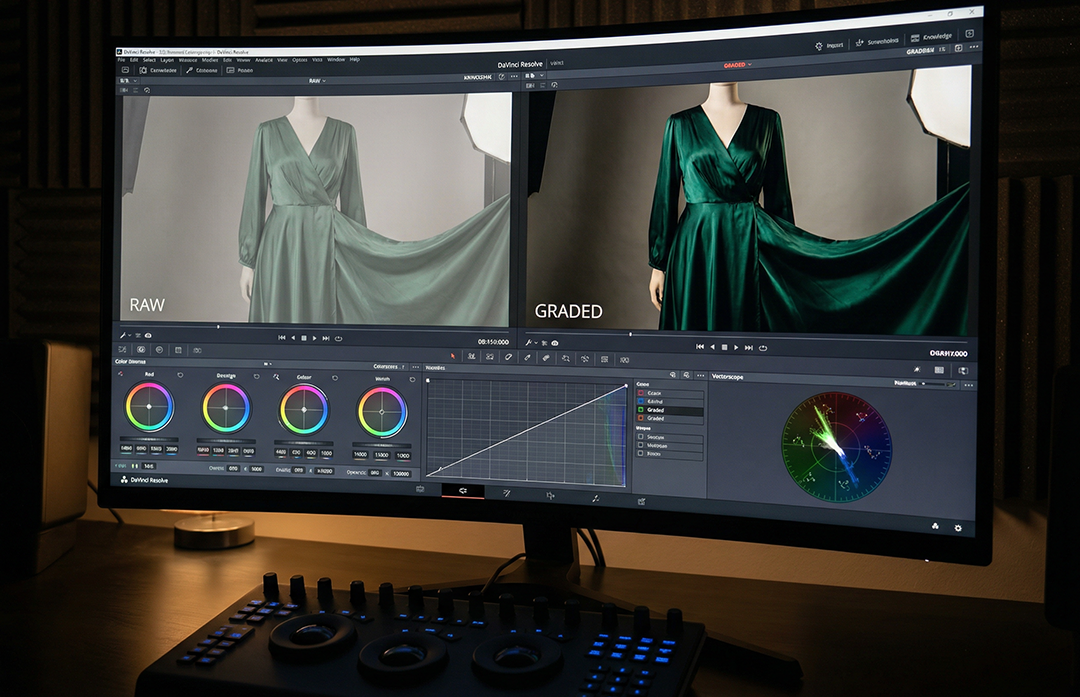This screenshot has width=1080, height=697.
Task: Open the Help menu
Action: pyautogui.click(x=355, y=60)
